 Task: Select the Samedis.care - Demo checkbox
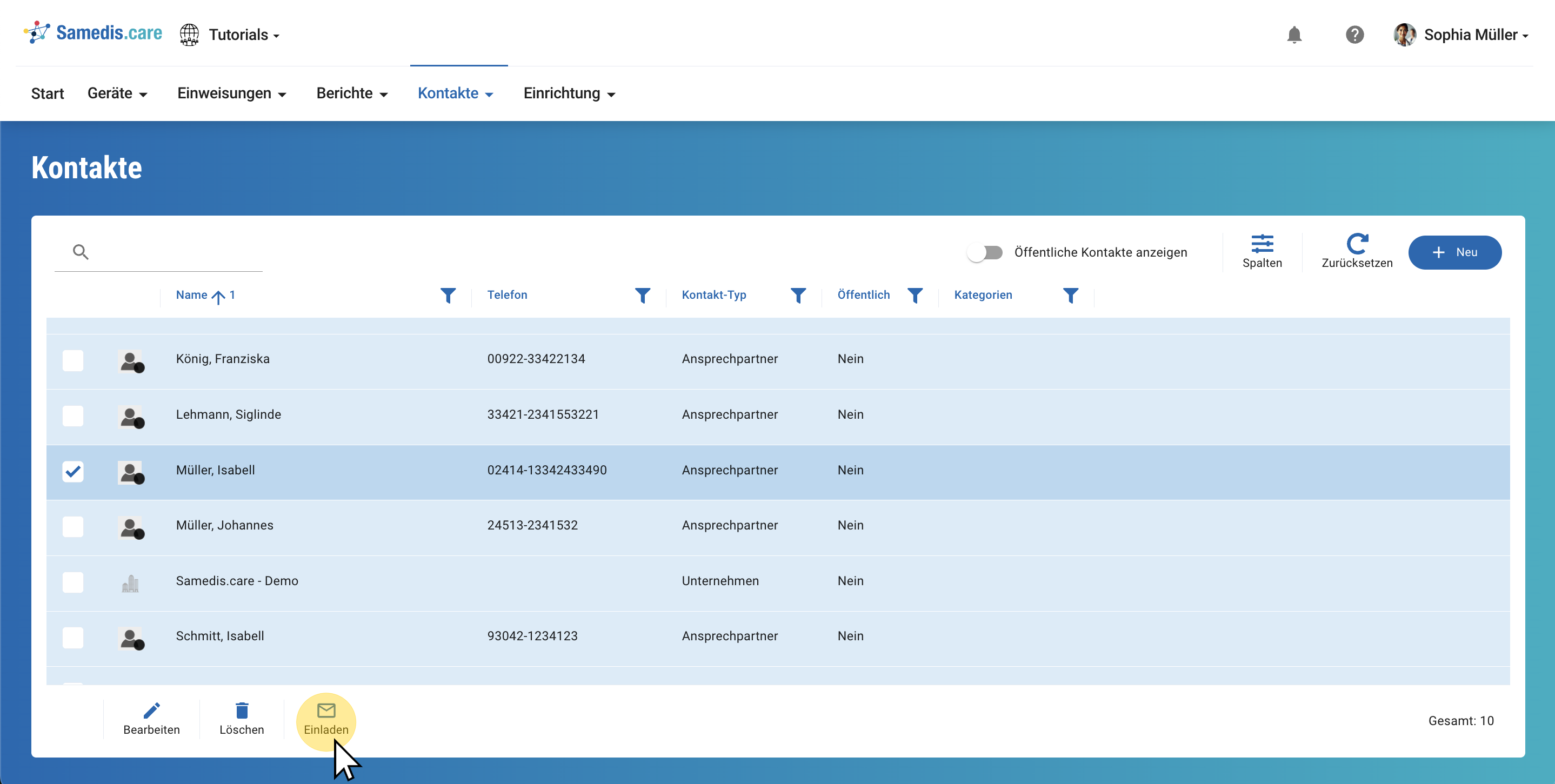pyautogui.click(x=73, y=582)
